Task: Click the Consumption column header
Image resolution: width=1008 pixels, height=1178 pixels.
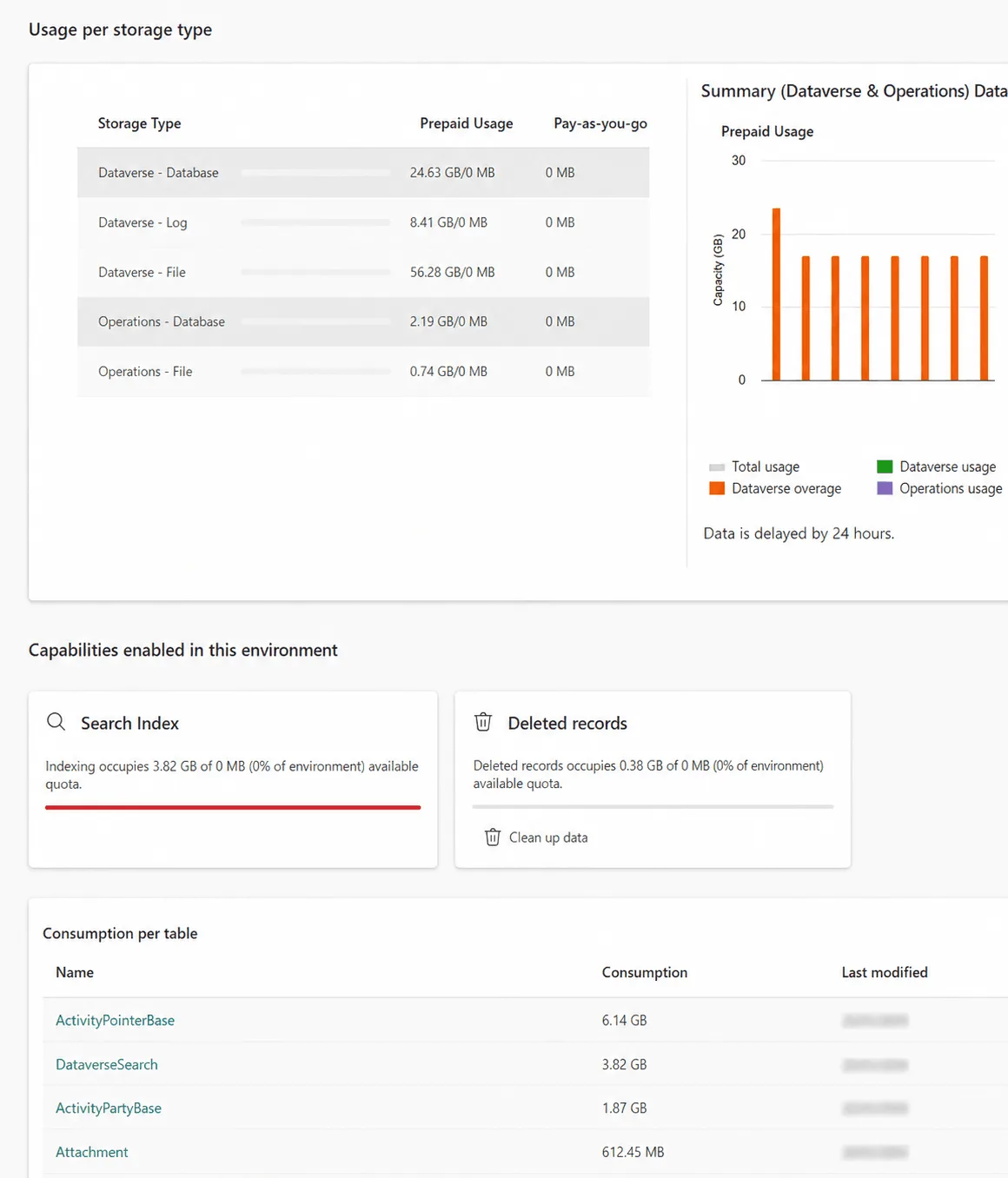Action: 645,973
